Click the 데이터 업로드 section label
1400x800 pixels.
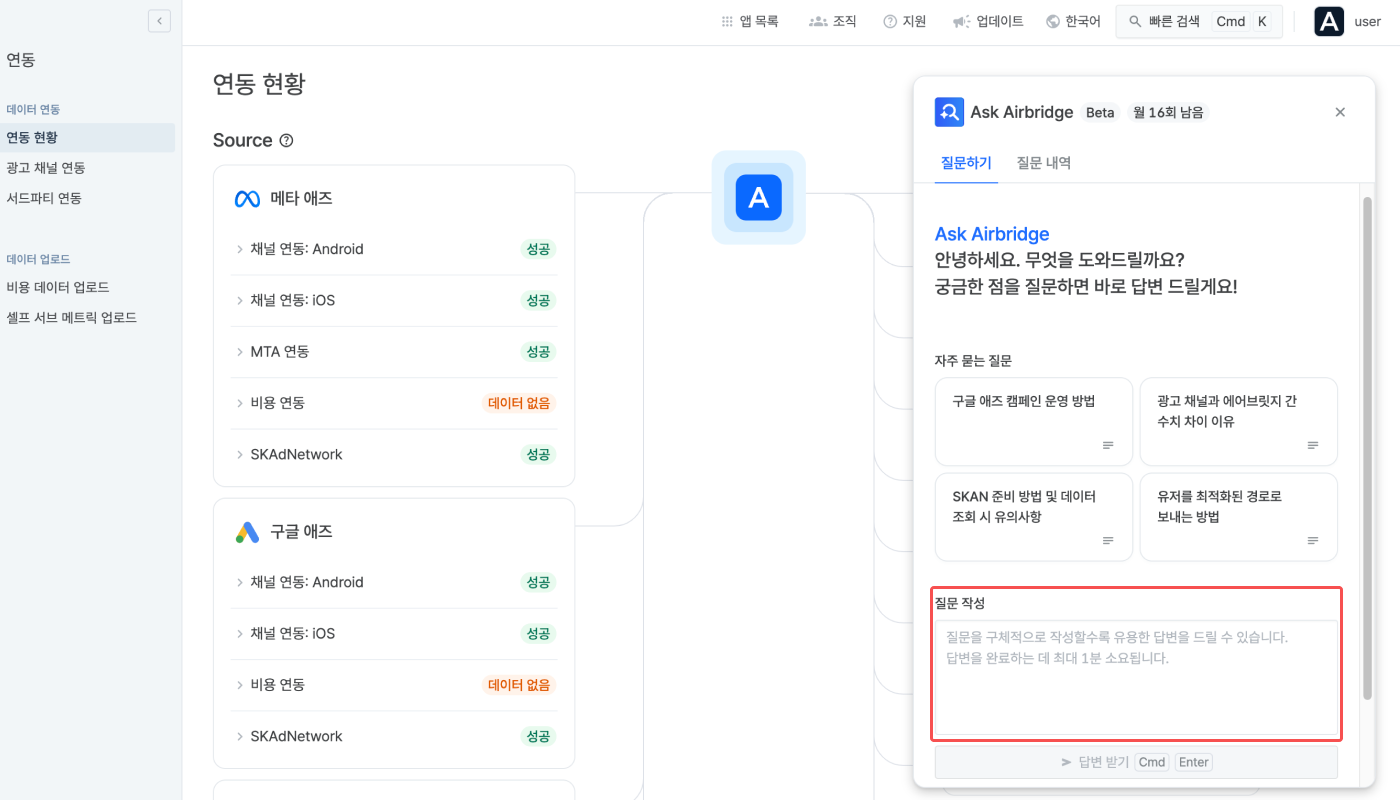tap(38, 259)
